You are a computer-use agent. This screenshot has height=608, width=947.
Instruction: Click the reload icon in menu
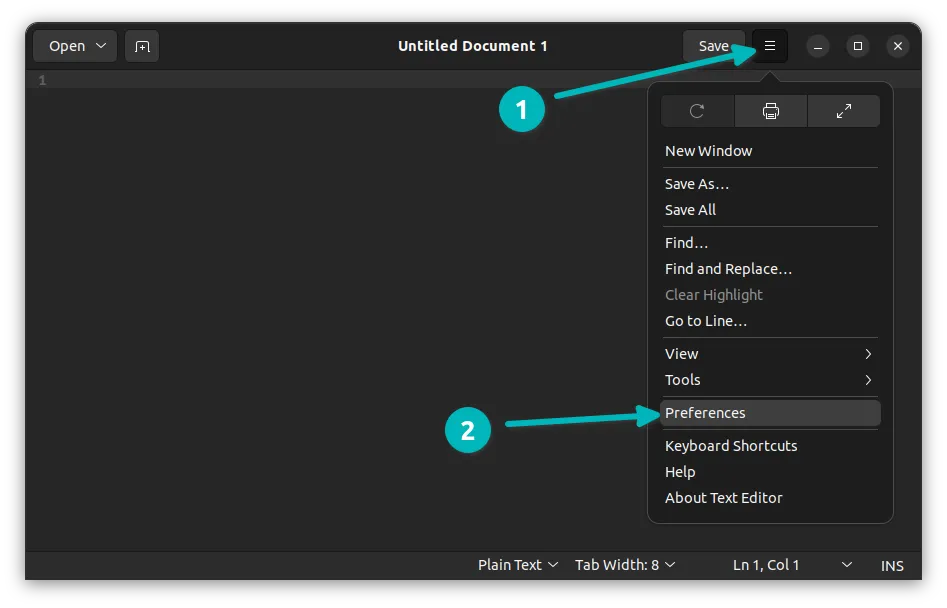697,111
